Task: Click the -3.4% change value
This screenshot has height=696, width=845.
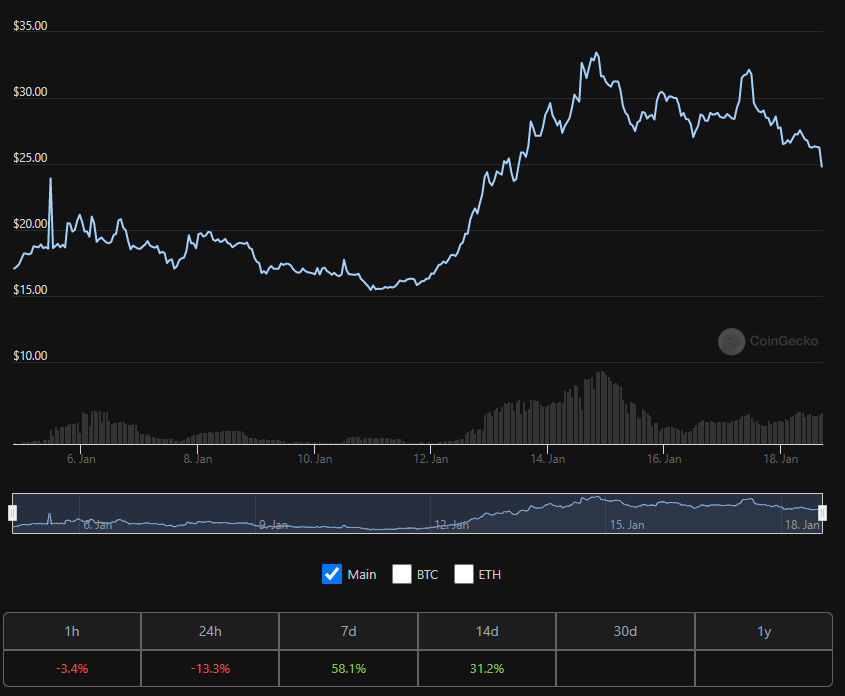Action: pos(72,667)
